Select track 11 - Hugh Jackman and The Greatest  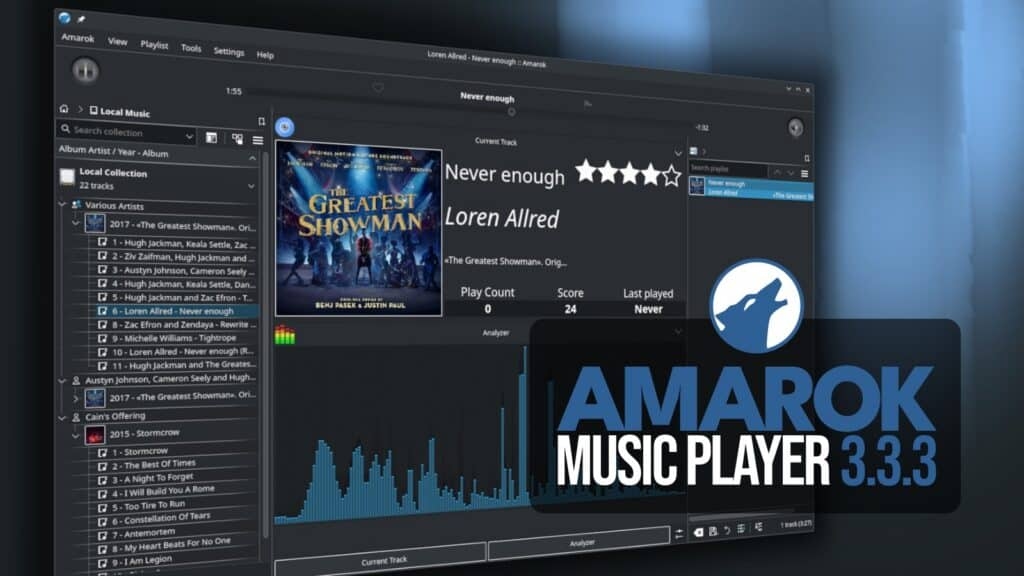click(x=176, y=365)
